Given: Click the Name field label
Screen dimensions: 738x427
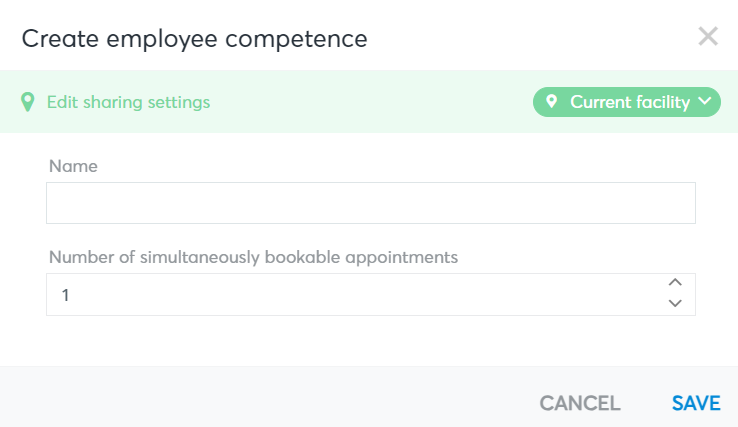Looking at the screenshot, I should 73,166.
